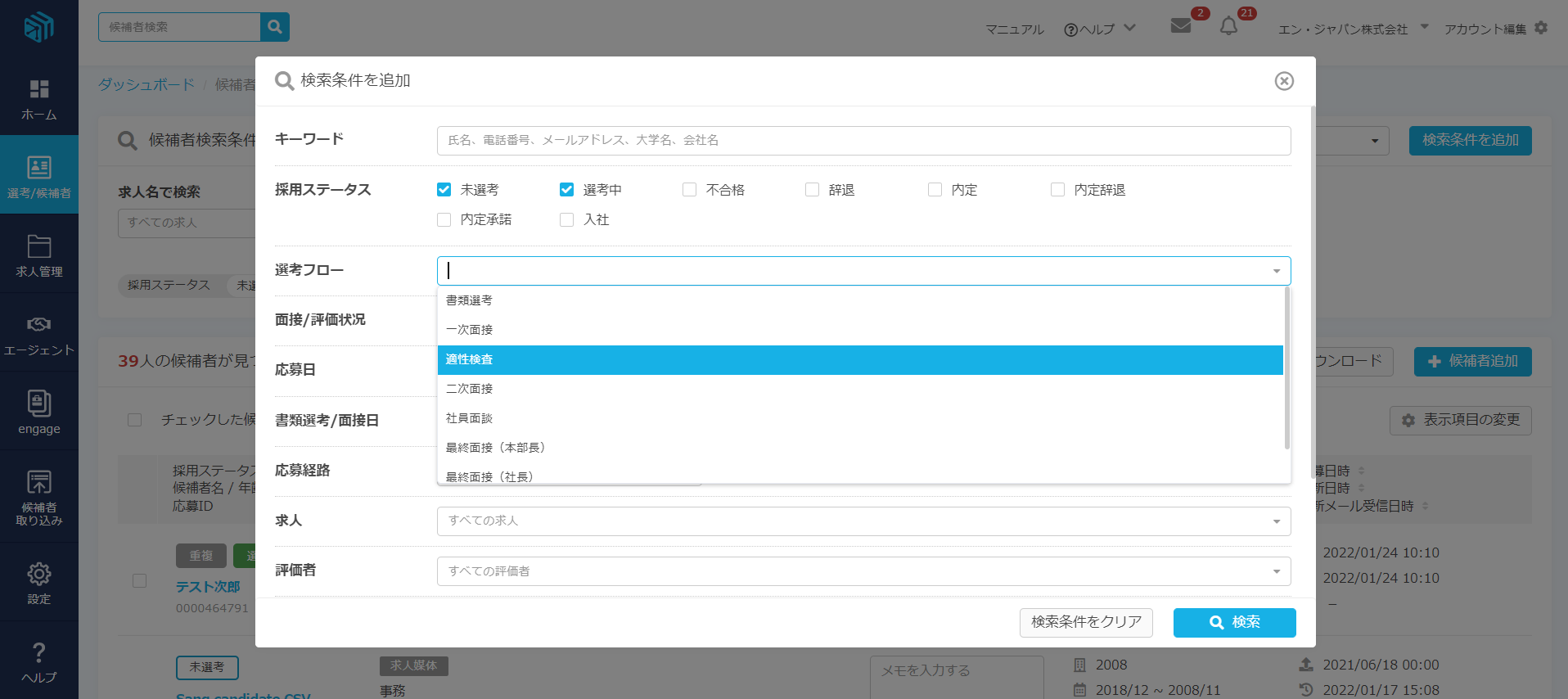Open the bell notifications icon
Screen dimensions: 1568x699
click(1228, 26)
